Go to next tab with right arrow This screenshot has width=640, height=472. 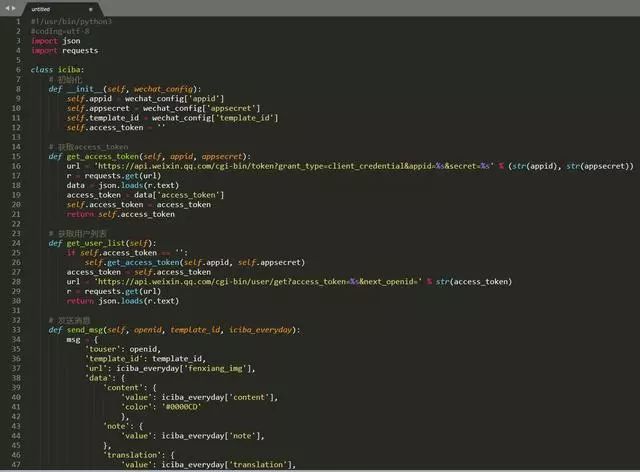tap(13, 8)
